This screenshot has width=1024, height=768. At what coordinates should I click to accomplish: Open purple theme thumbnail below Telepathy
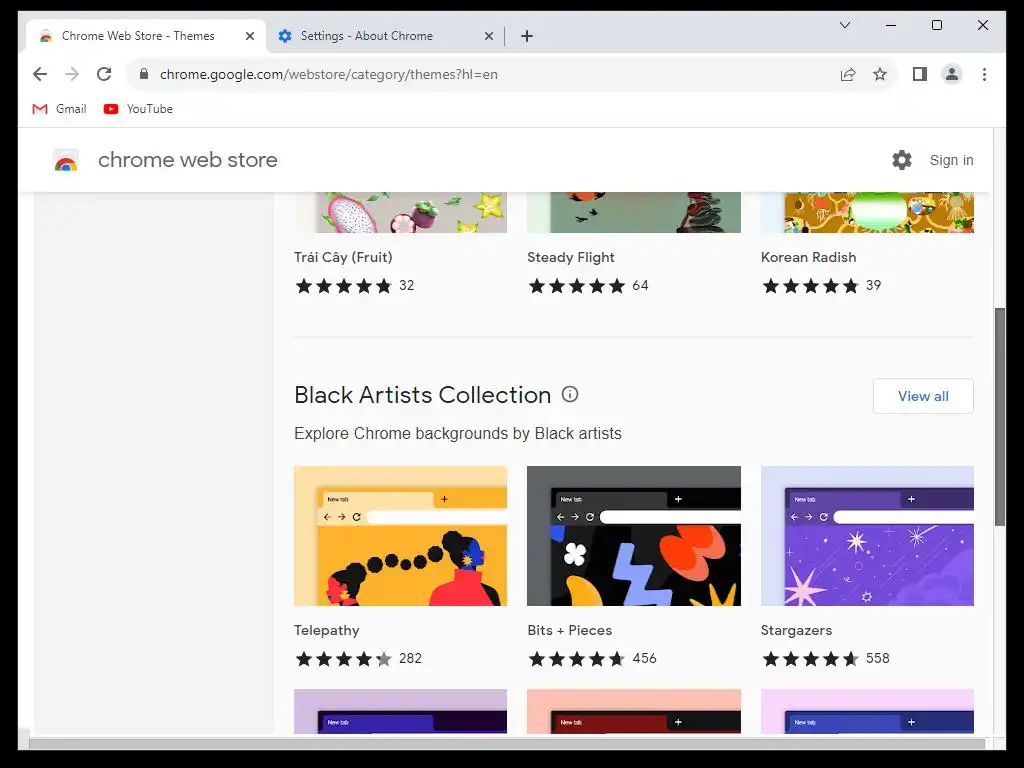tap(400, 711)
